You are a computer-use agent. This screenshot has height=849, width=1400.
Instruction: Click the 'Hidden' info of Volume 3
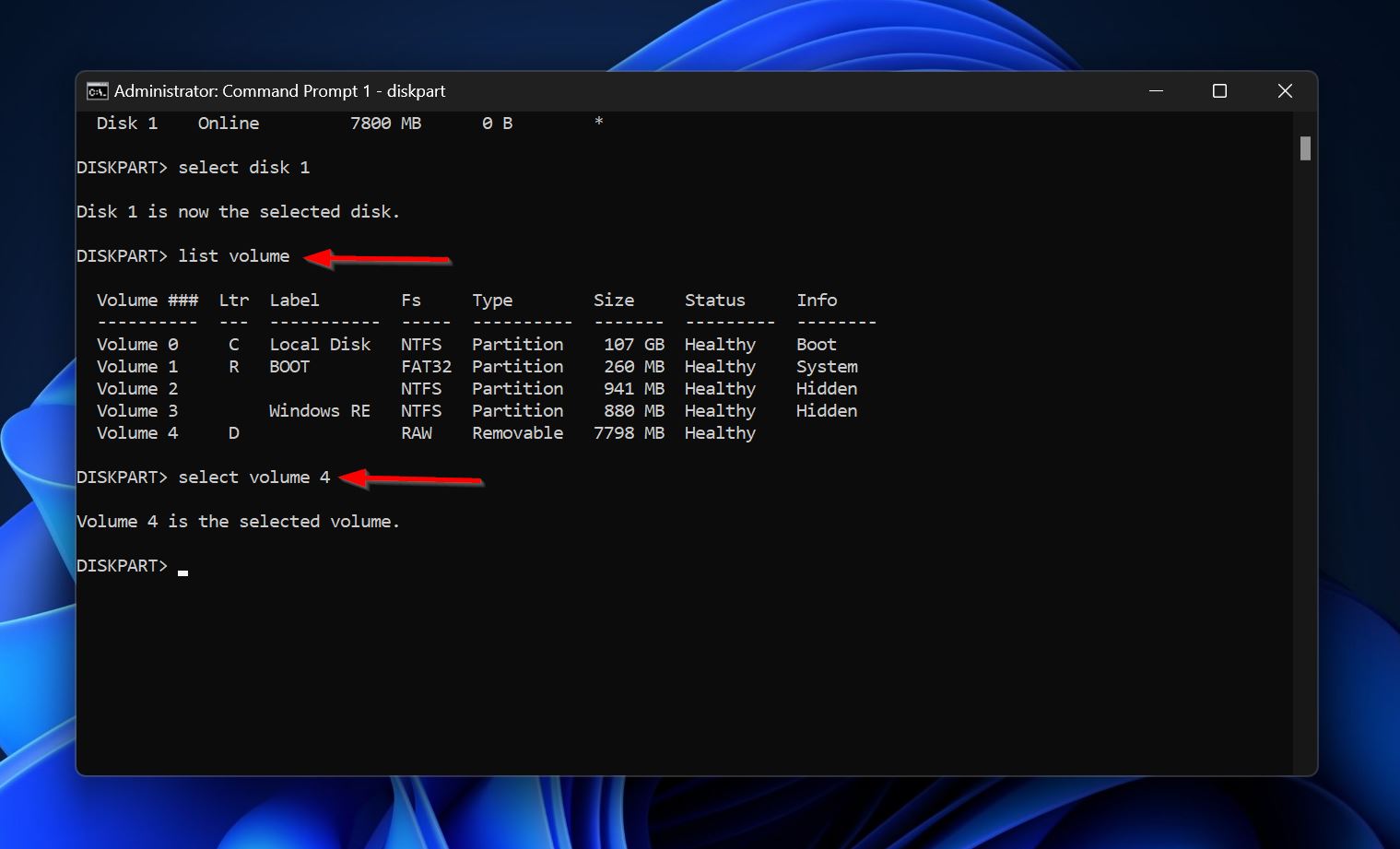point(827,411)
